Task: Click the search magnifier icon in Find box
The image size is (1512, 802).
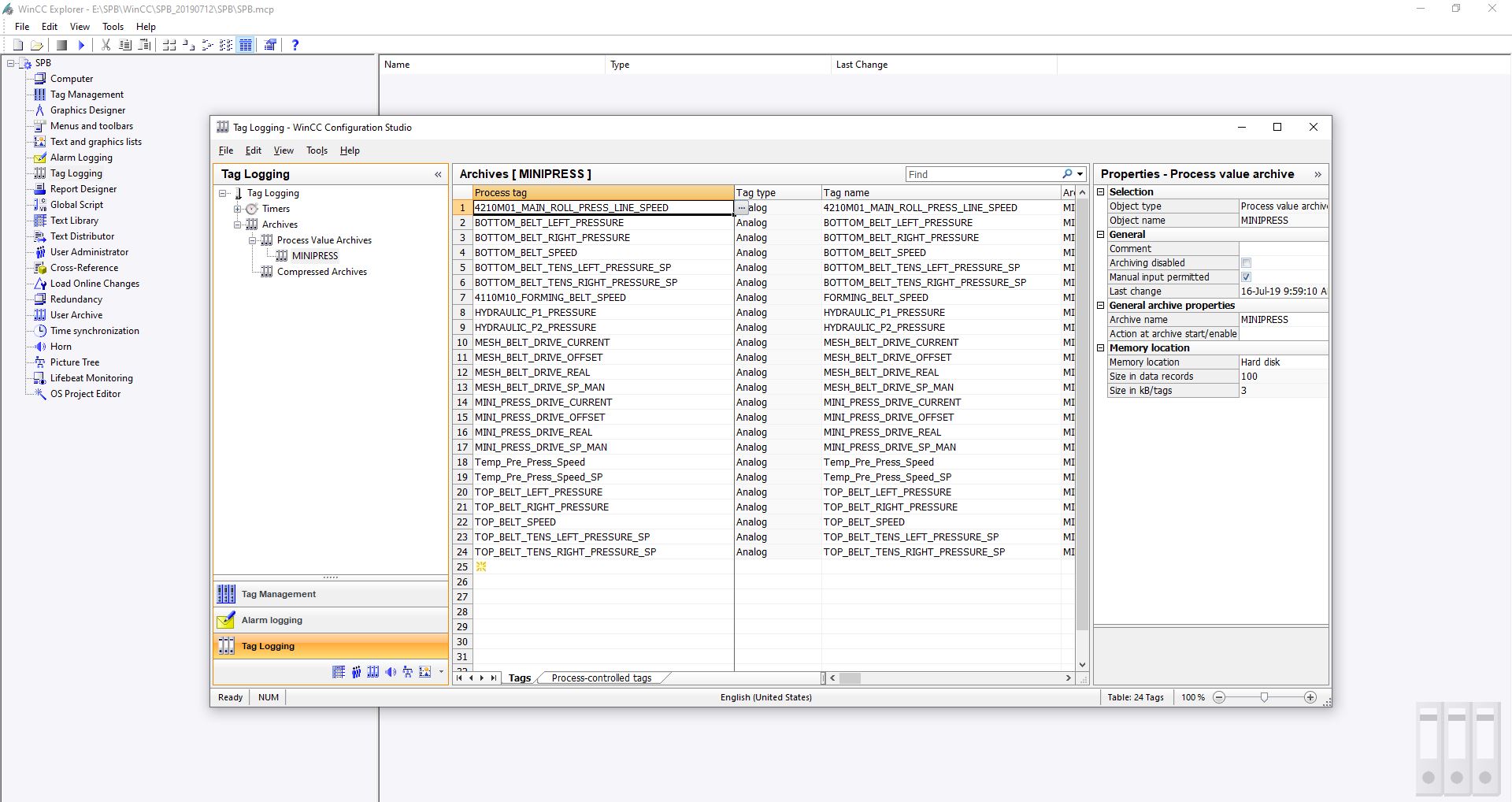Action: (1067, 174)
